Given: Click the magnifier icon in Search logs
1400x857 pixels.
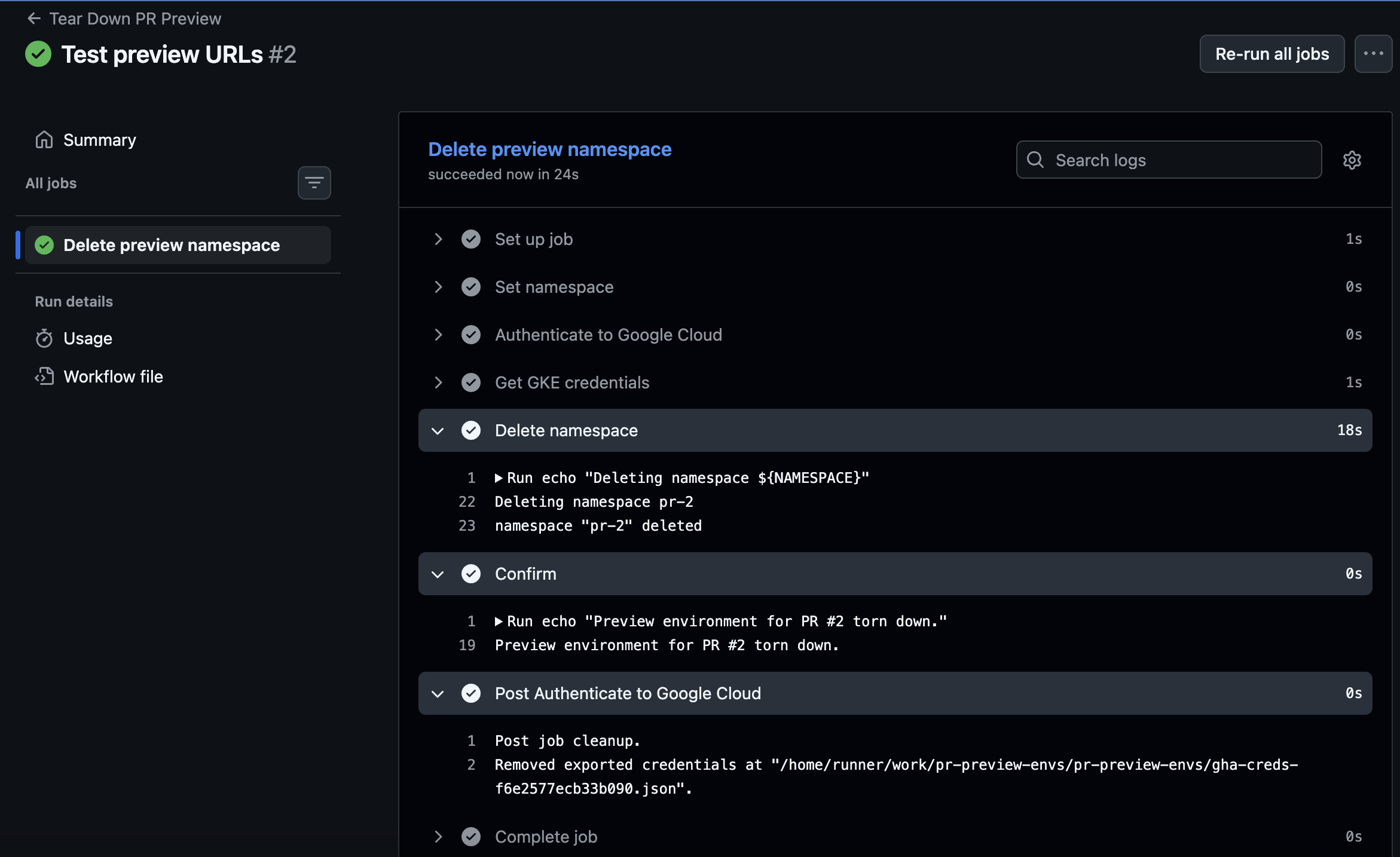Looking at the screenshot, I should (1035, 160).
